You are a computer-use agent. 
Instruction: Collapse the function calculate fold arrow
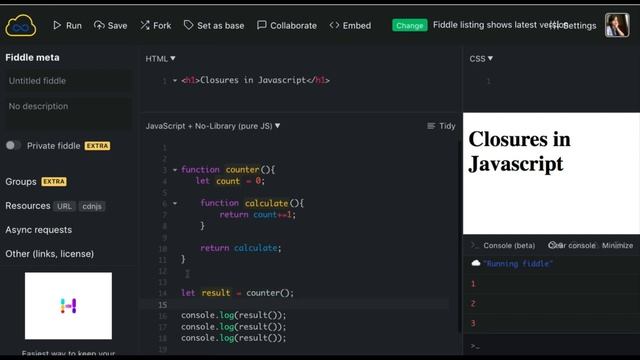pyautogui.click(x=175, y=203)
